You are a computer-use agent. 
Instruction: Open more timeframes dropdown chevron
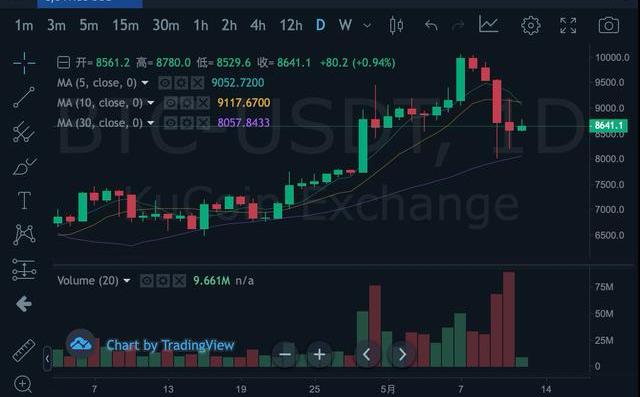pyautogui.click(x=367, y=26)
